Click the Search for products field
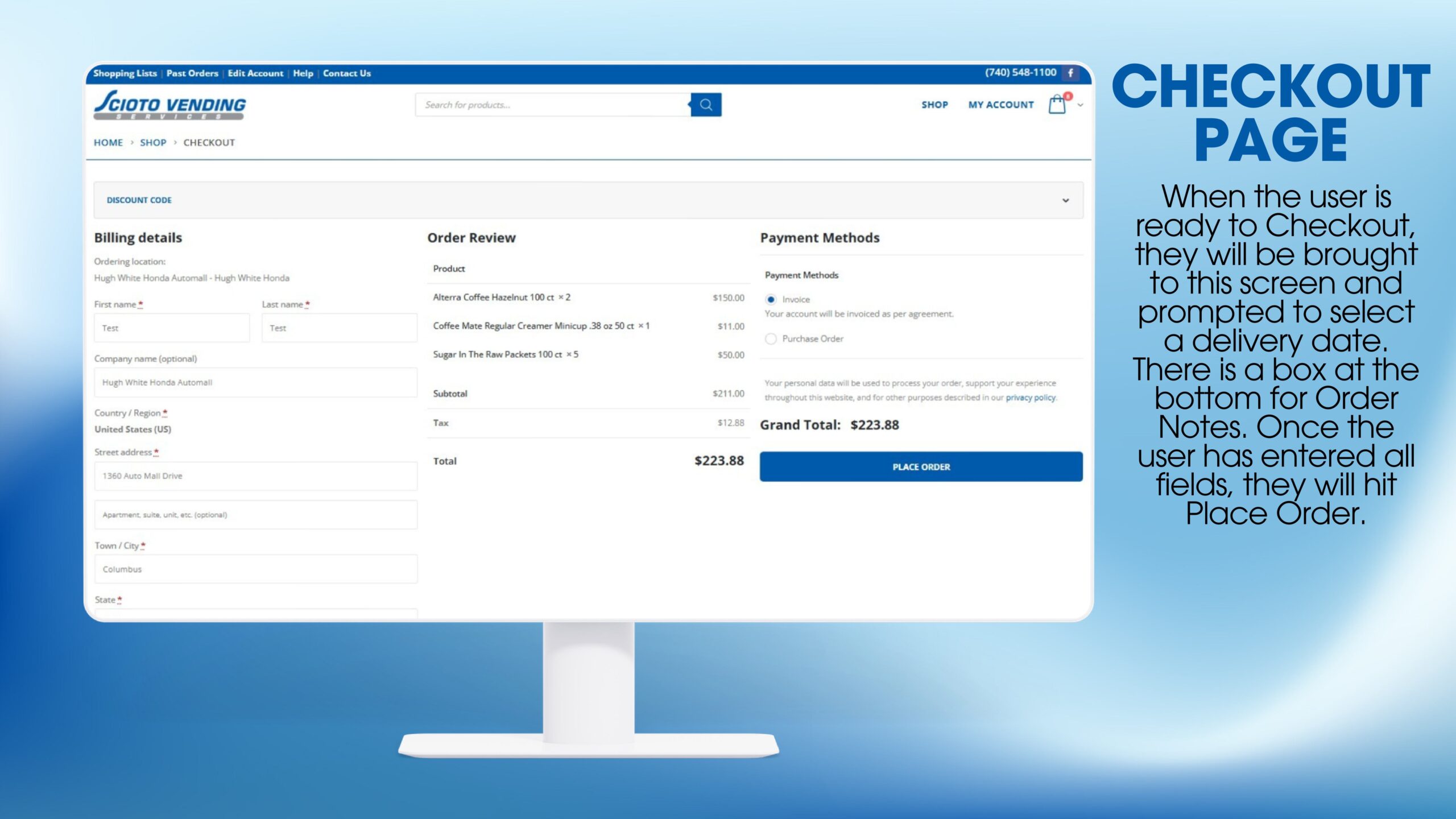Image resolution: width=1456 pixels, height=819 pixels. click(552, 105)
